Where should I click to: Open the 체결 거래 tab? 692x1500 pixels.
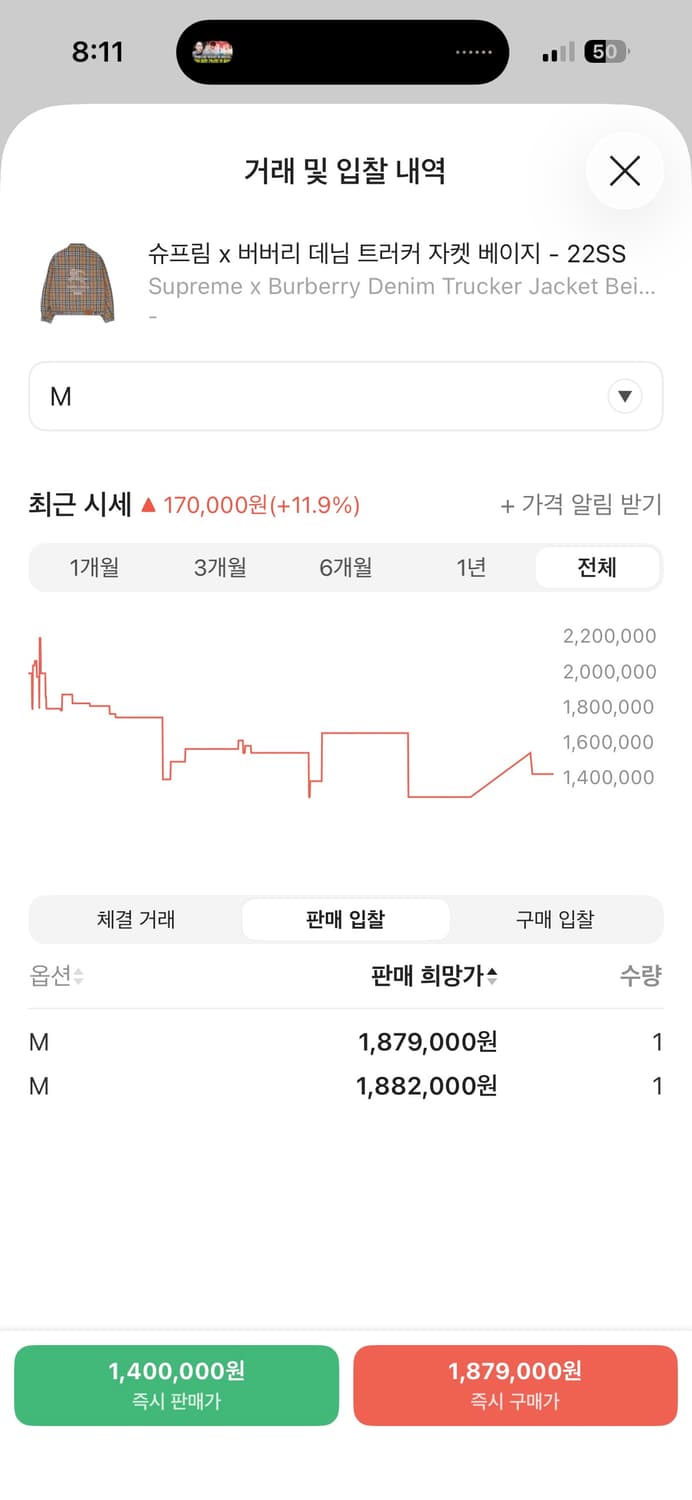pyautogui.click(x=136, y=919)
